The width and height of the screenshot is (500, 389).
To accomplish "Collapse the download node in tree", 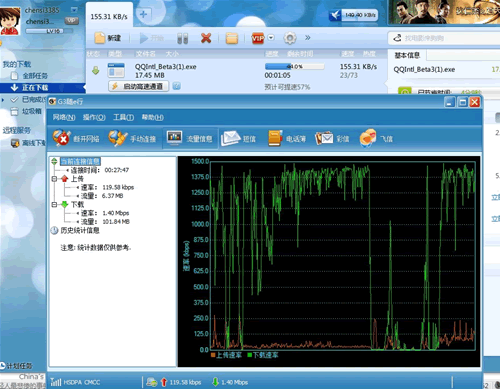I will (54, 204).
